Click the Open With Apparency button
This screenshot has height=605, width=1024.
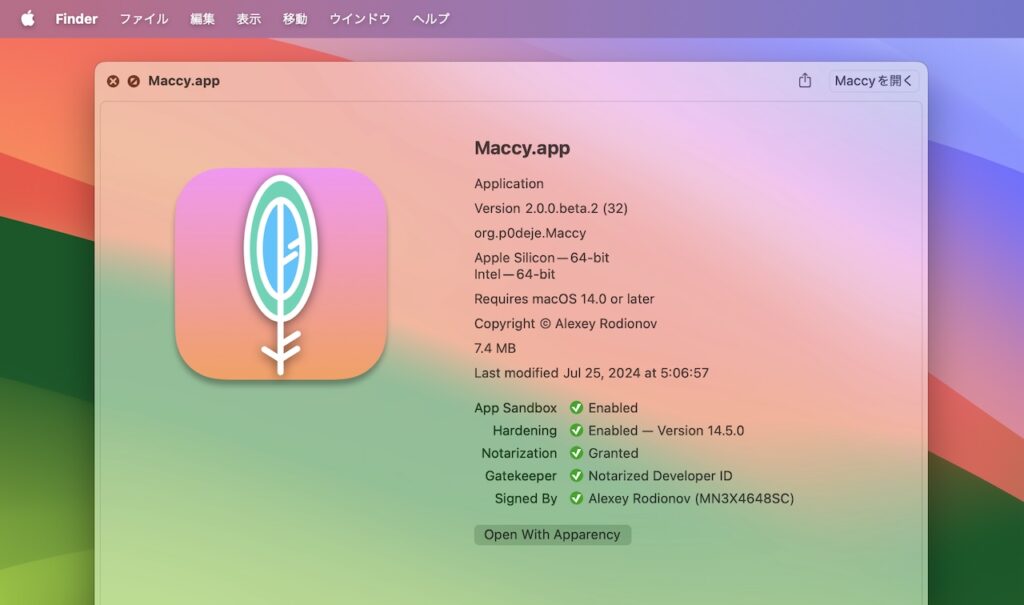(x=552, y=534)
